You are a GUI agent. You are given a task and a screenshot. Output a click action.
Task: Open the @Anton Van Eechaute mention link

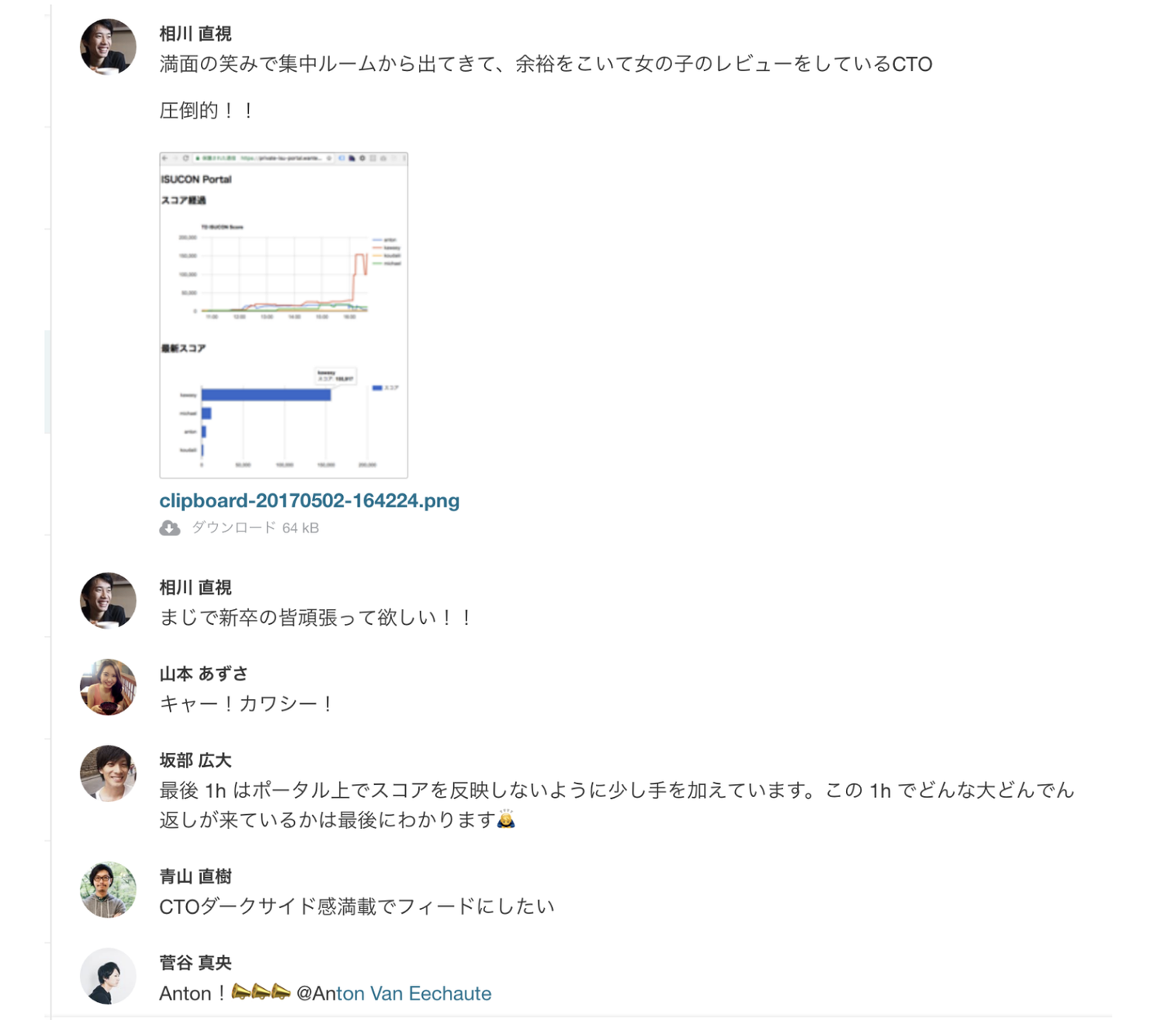click(x=394, y=993)
